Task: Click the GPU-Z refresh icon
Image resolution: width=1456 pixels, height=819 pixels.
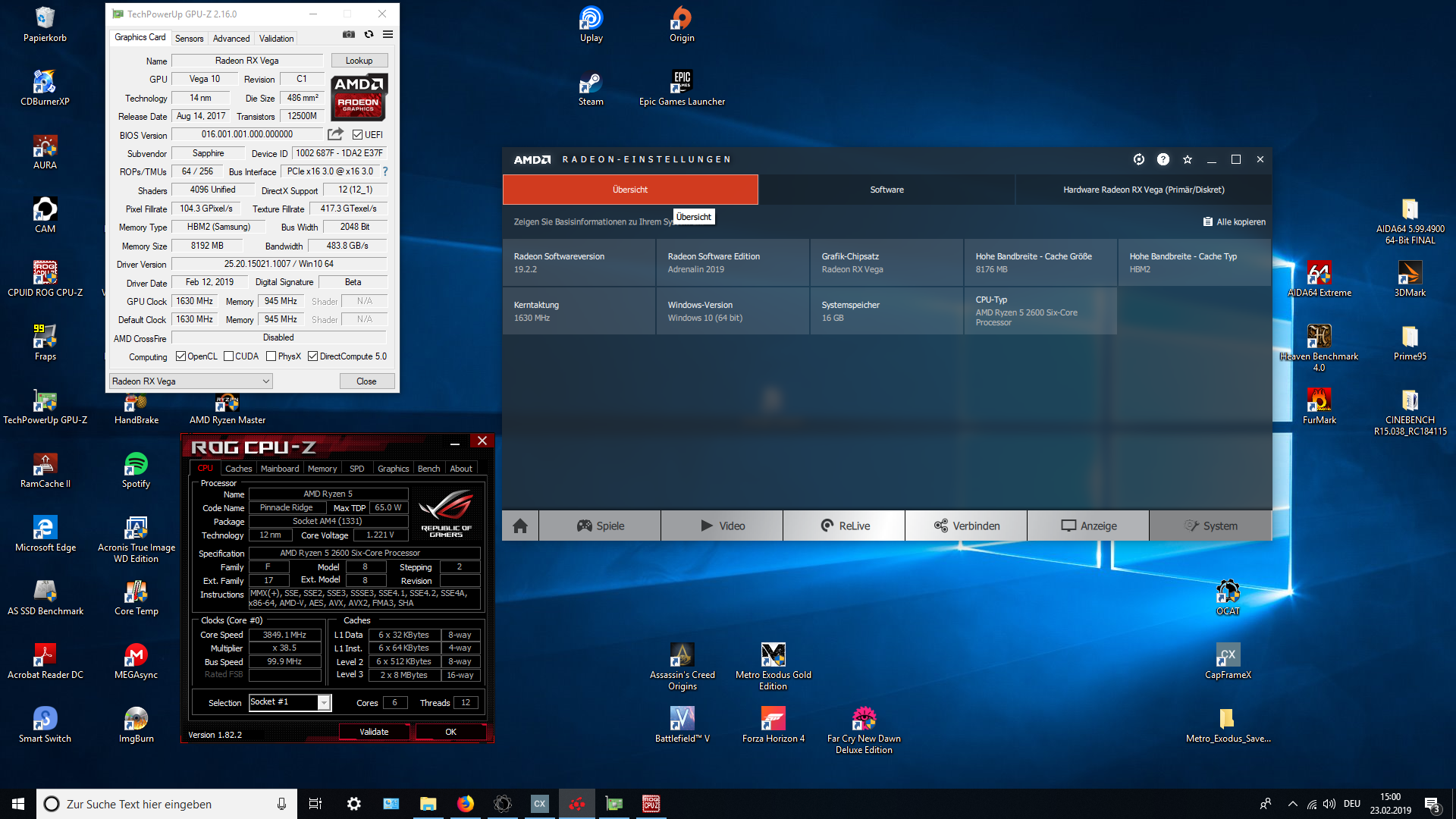Action: click(x=369, y=34)
